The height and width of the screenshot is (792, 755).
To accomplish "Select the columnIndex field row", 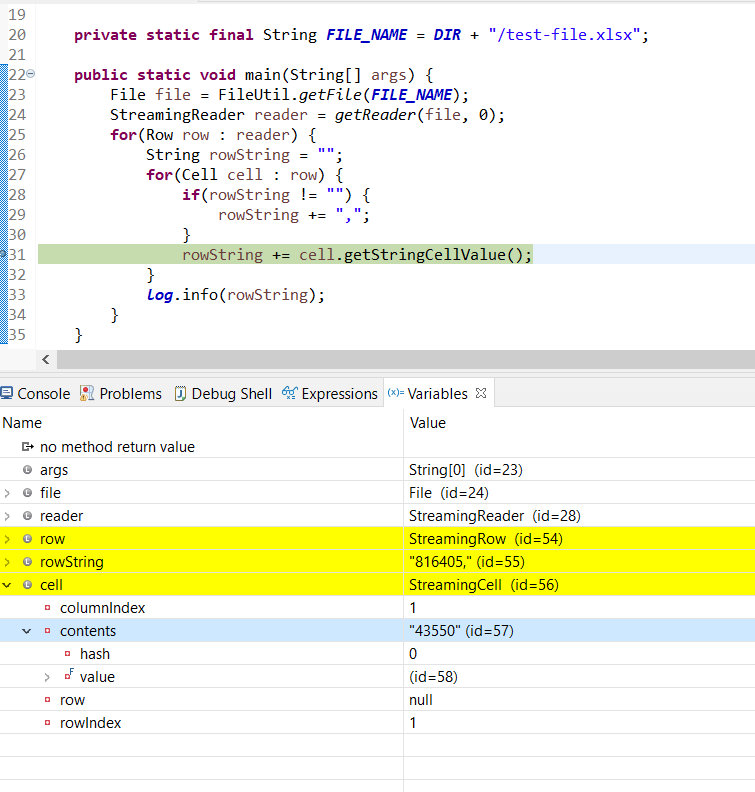I will 377,608.
